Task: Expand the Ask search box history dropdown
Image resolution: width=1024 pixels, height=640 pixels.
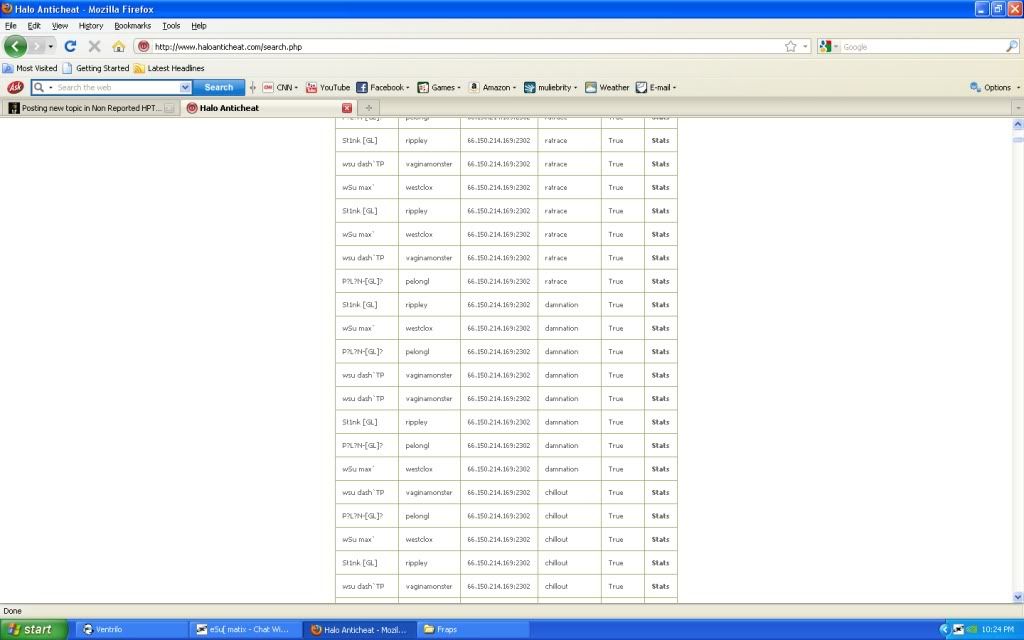Action: pos(185,88)
